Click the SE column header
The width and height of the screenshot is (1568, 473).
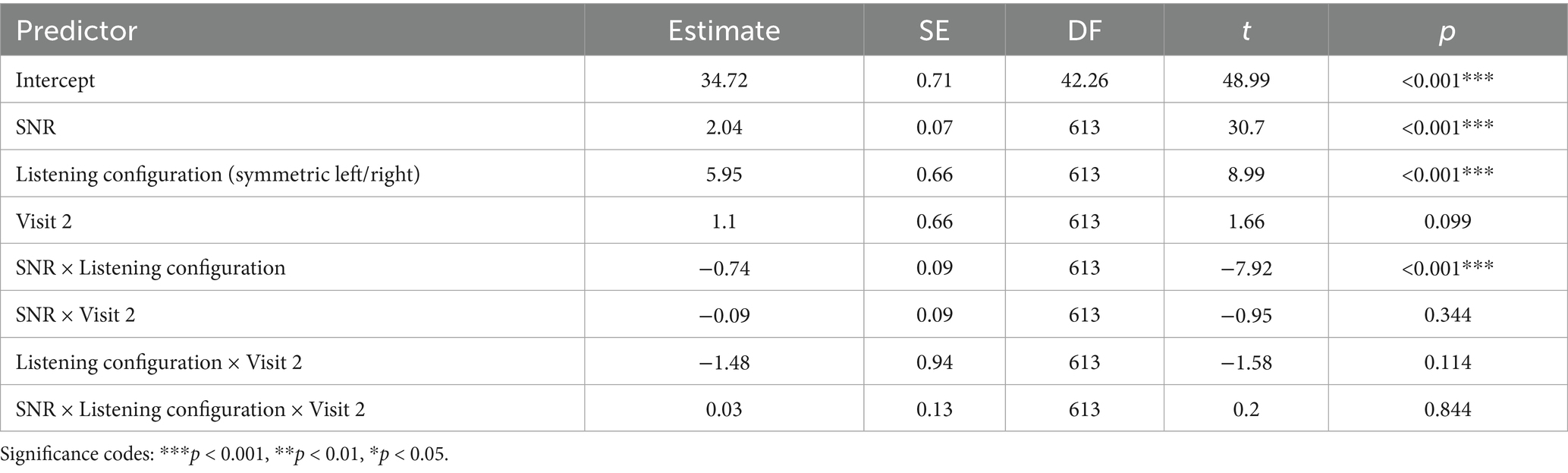(934, 31)
